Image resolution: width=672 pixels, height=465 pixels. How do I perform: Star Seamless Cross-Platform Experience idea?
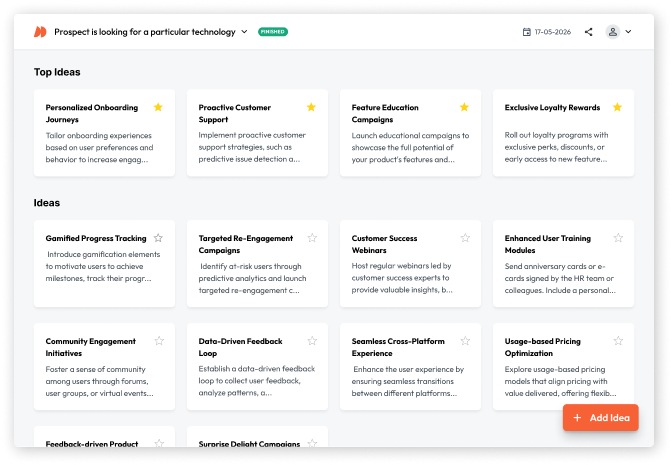465,341
